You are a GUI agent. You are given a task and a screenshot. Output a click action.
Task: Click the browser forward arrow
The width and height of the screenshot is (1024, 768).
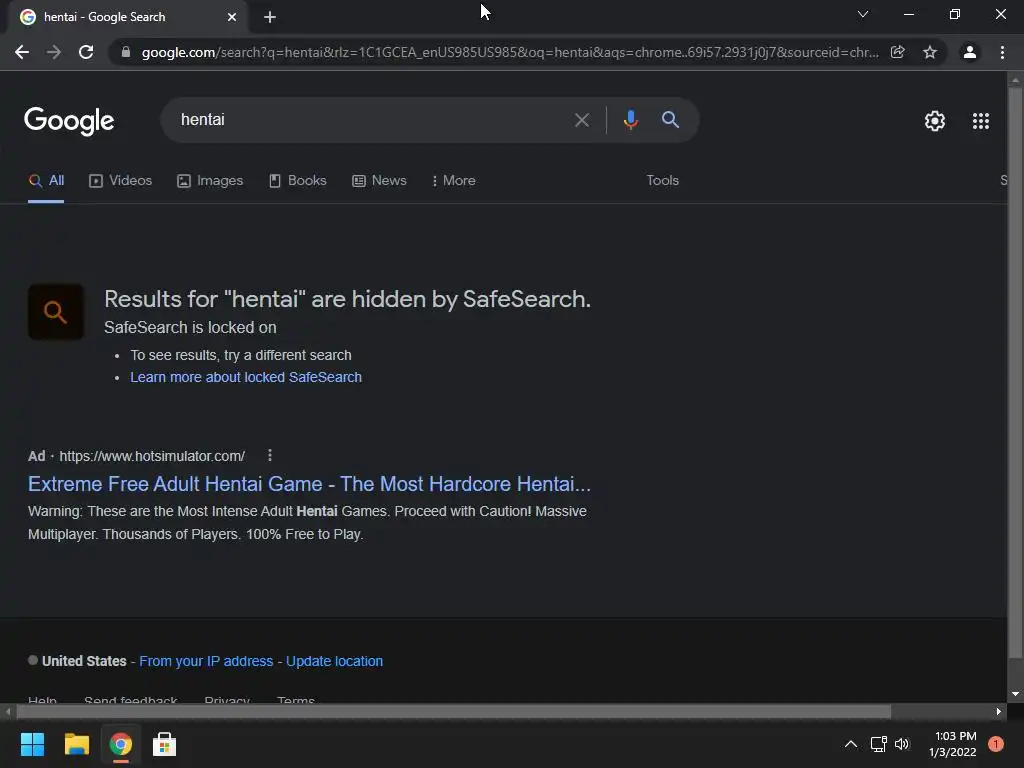click(54, 52)
